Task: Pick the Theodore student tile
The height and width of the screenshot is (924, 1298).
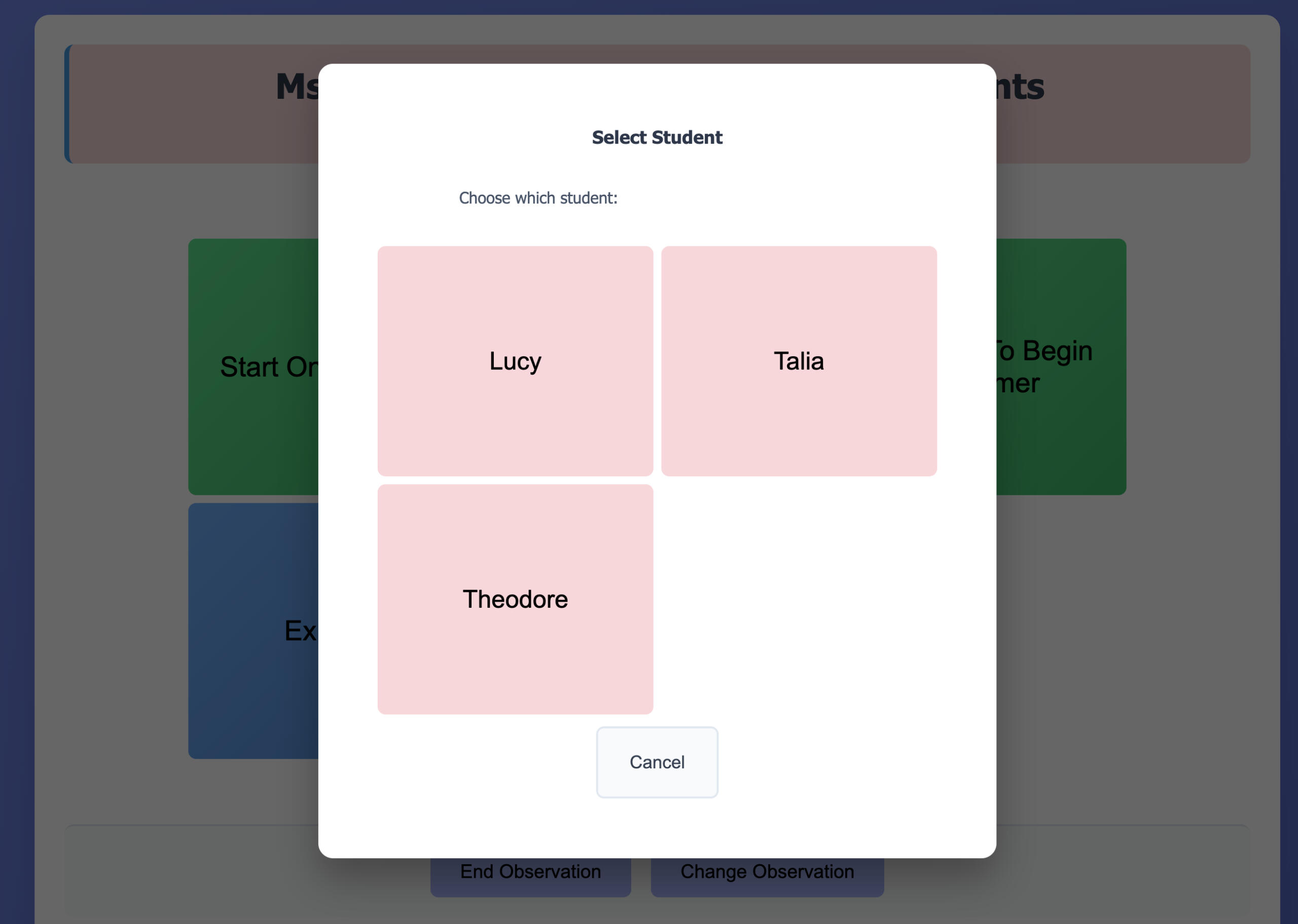Action: 515,599
